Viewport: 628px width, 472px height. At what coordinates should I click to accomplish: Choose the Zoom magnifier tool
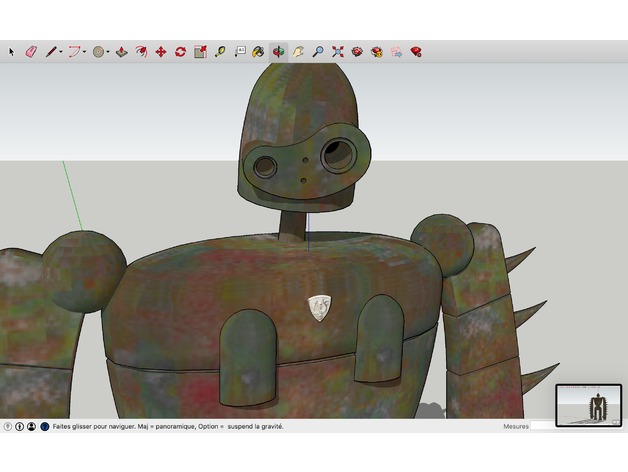pyautogui.click(x=318, y=52)
